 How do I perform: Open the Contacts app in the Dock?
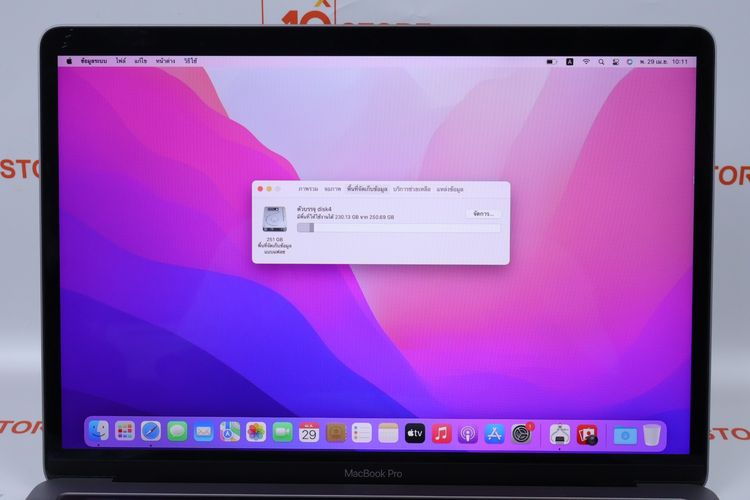[336, 433]
